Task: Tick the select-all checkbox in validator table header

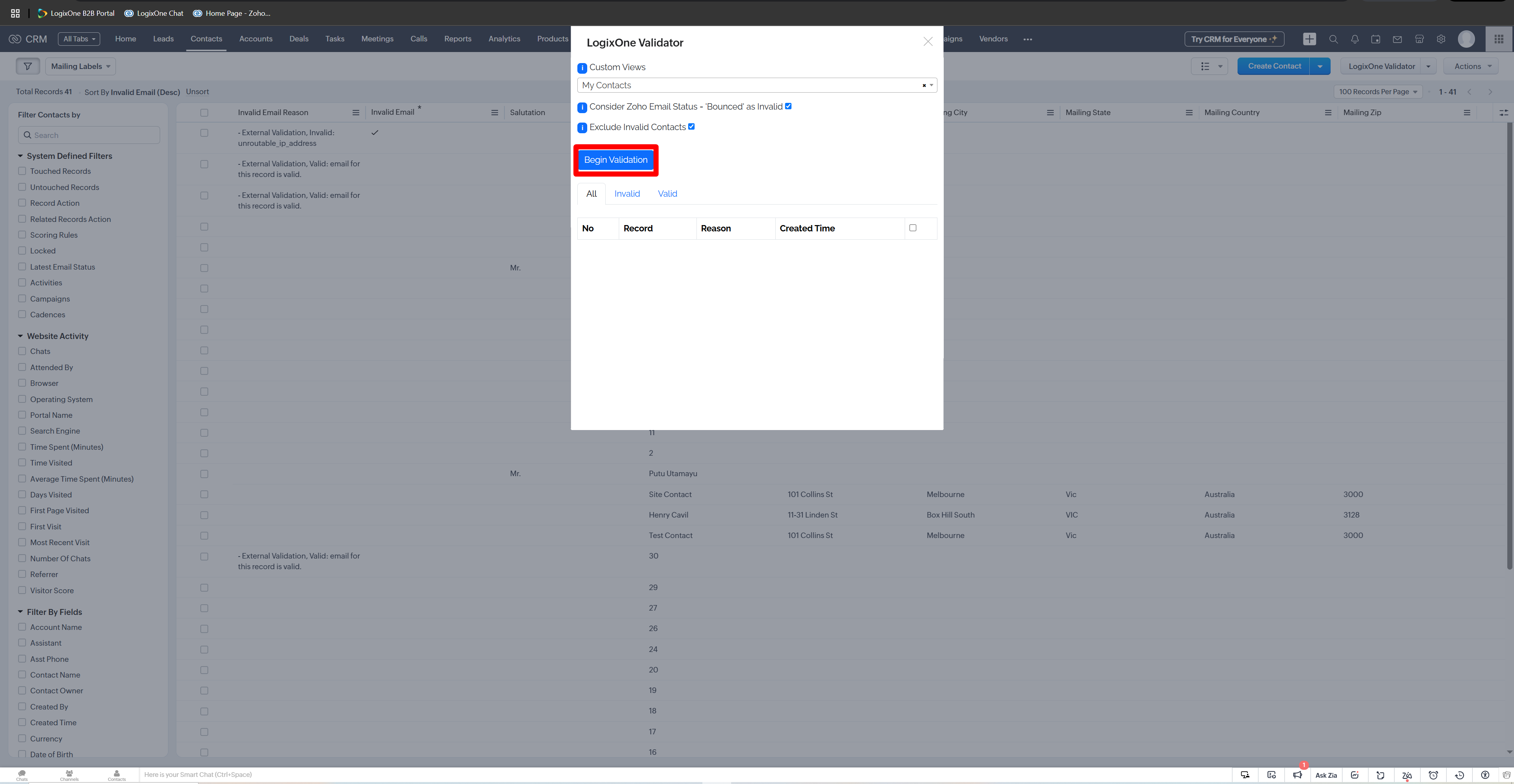Action: [x=912, y=228]
